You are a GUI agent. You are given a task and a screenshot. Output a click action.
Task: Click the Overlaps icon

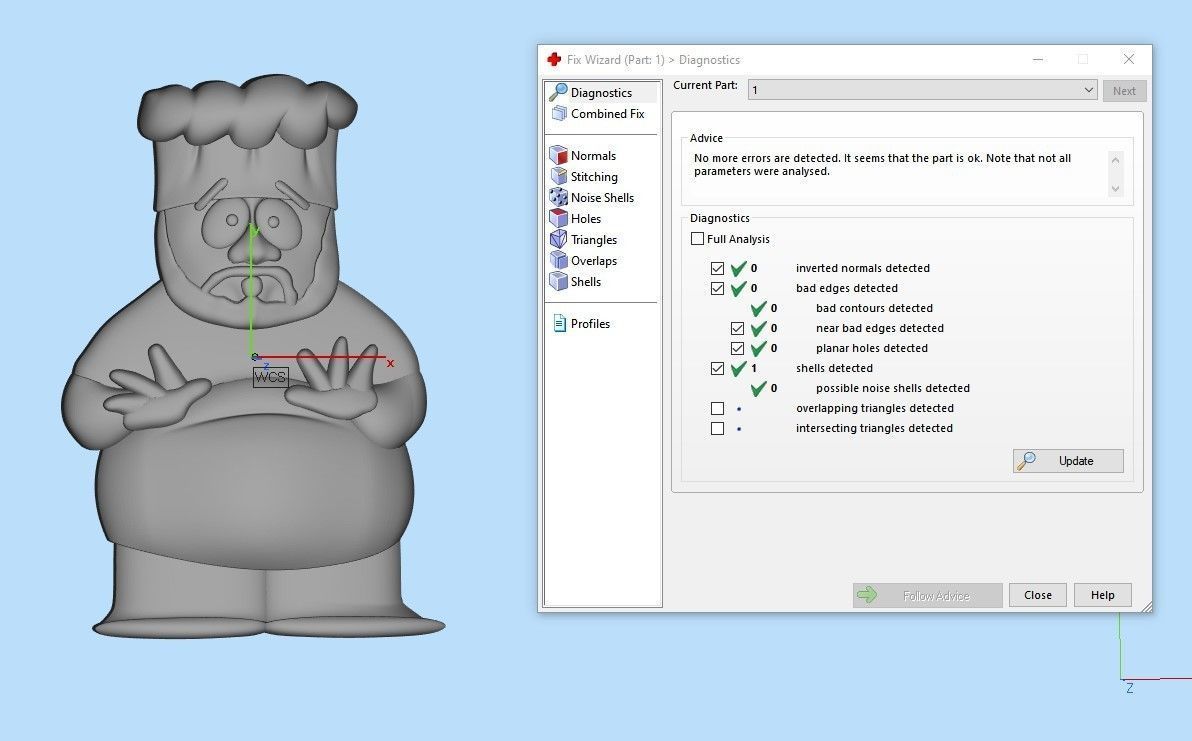(x=559, y=261)
